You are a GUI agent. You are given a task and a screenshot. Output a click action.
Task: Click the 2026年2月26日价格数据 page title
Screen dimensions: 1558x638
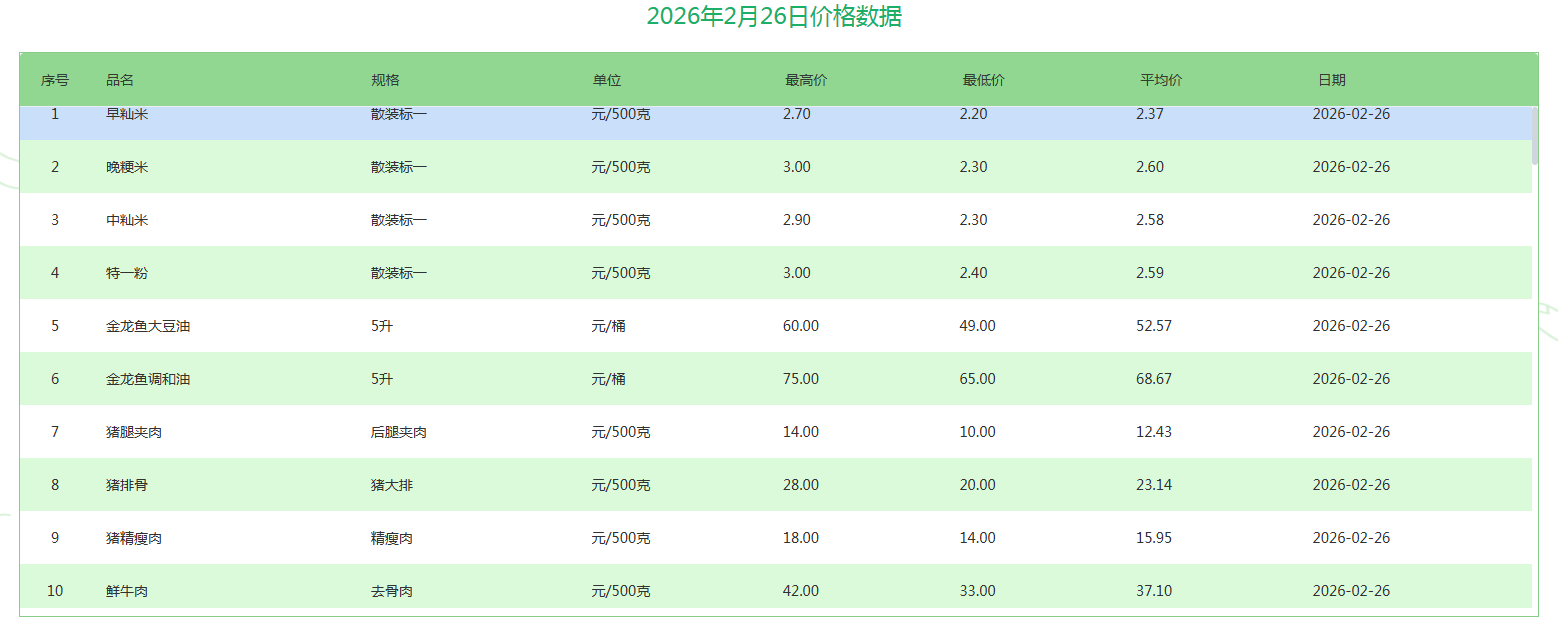click(774, 17)
